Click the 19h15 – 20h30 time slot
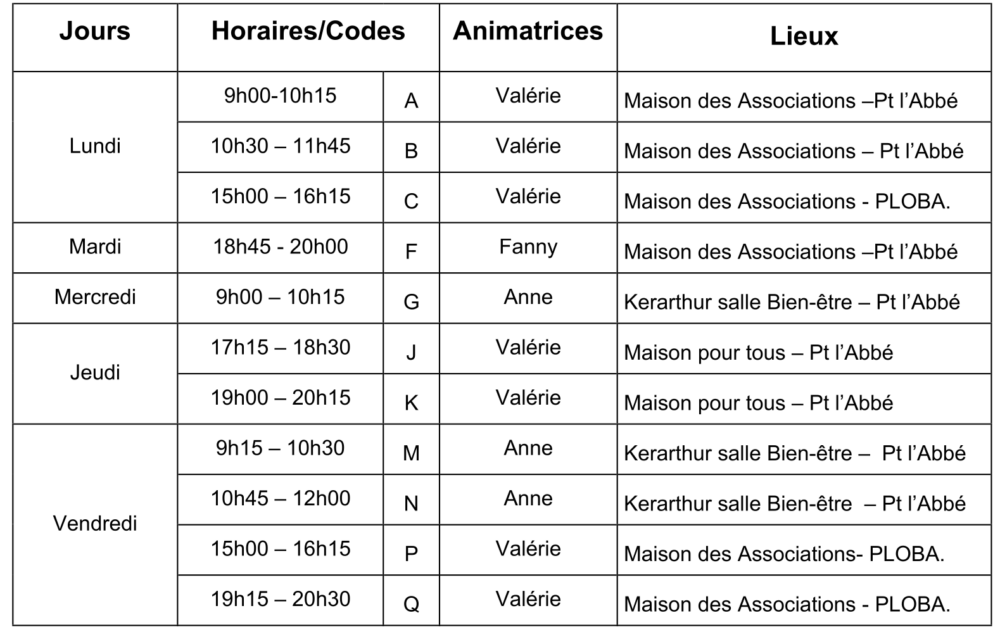This screenshot has height=632, width=1000. [x=280, y=600]
